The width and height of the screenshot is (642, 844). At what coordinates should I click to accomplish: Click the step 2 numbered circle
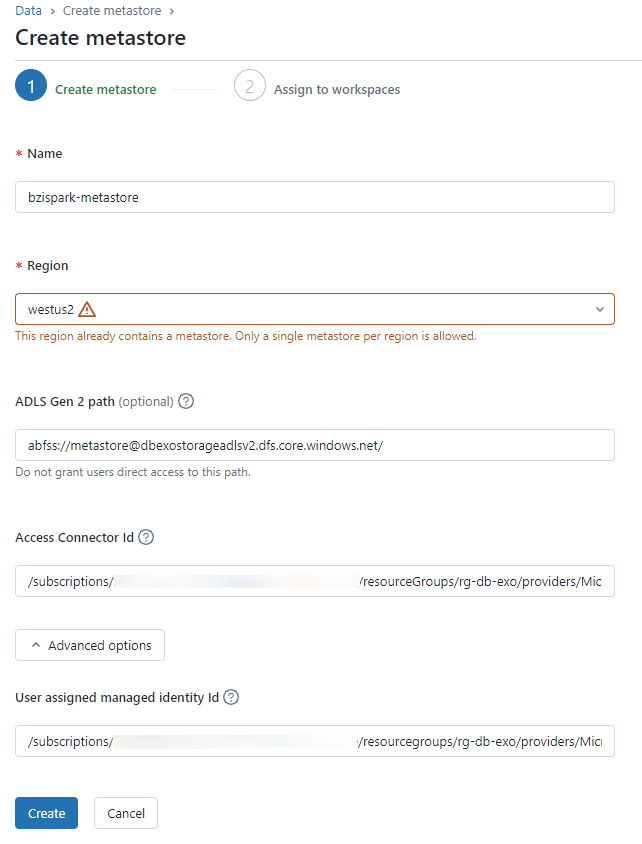(250, 86)
